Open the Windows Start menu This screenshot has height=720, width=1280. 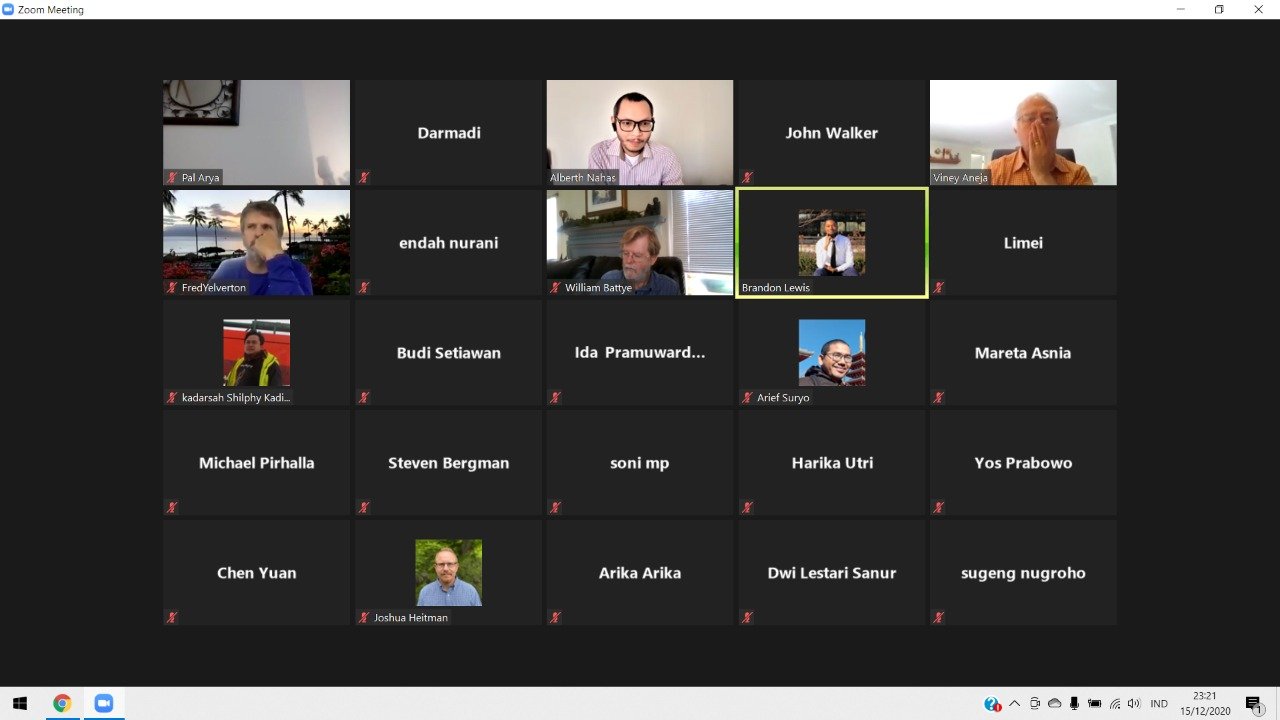[x=19, y=703]
